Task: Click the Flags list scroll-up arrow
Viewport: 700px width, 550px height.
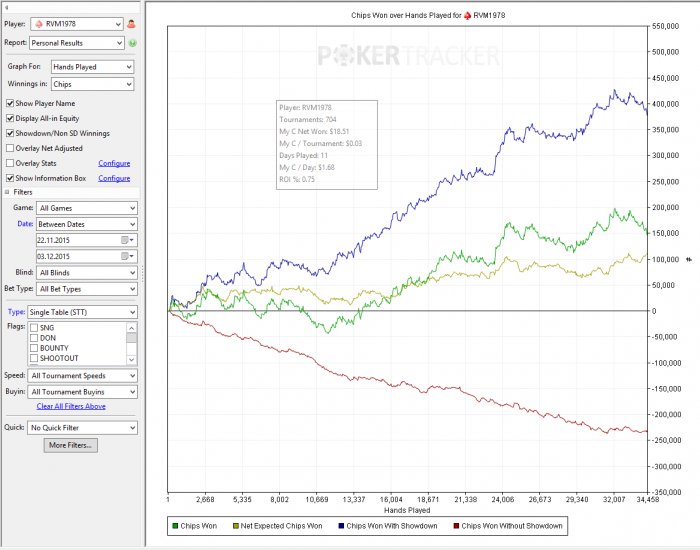Action: [132, 327]
